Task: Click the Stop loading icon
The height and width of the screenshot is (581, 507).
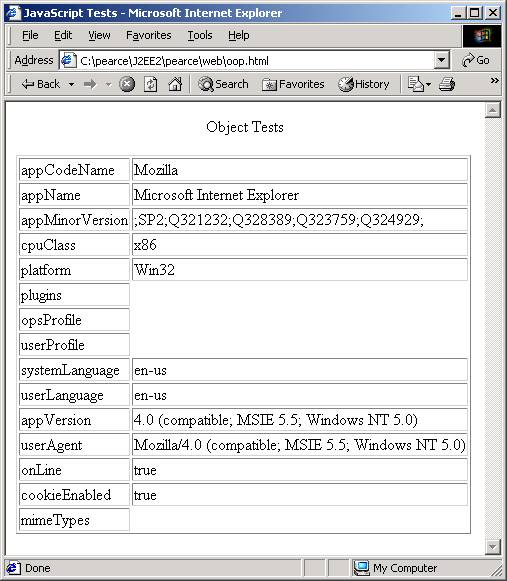Action: tap(127, 84)
